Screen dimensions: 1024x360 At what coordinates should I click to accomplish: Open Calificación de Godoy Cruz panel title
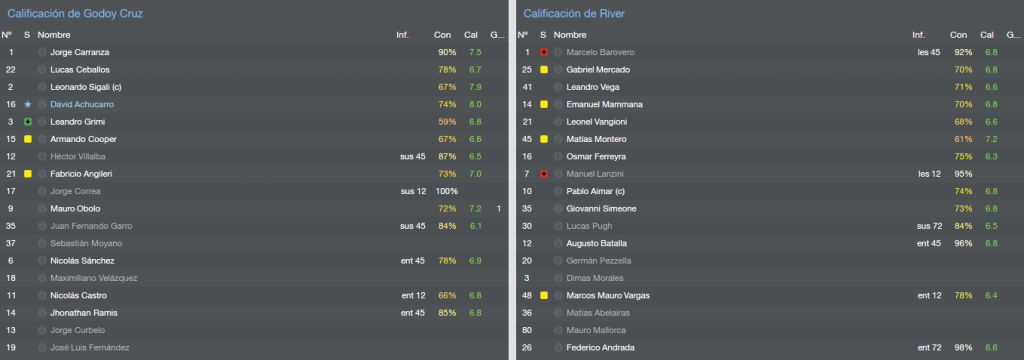(x=75, y=13)
